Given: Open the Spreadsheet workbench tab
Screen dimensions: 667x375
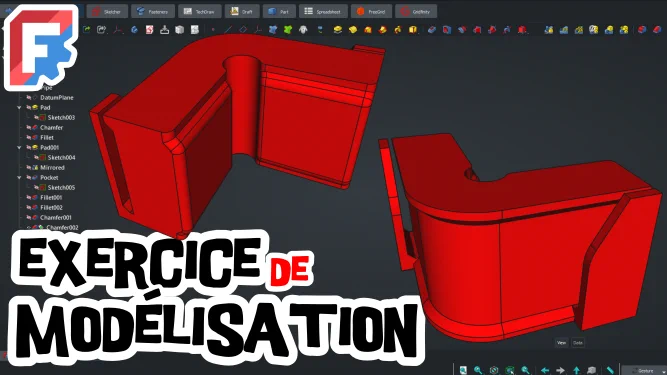Looking at the screenshot, I should 323,11.
